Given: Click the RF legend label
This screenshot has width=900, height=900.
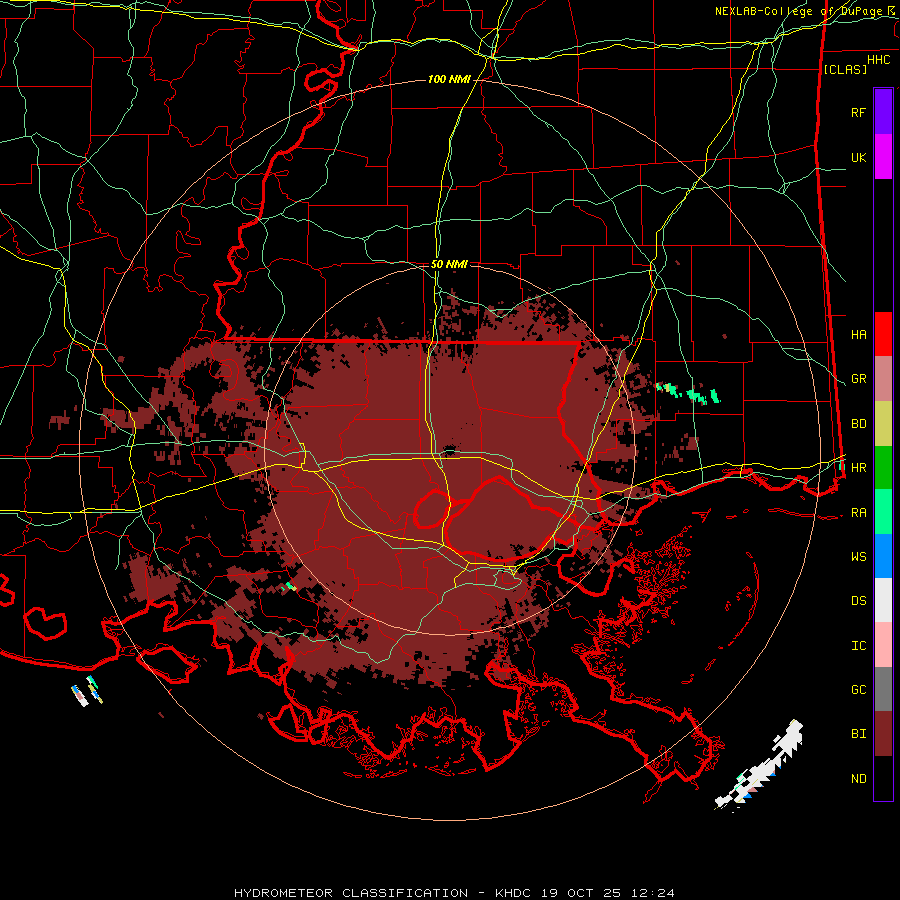Looking at the screenshot, I should click(858, 112).
